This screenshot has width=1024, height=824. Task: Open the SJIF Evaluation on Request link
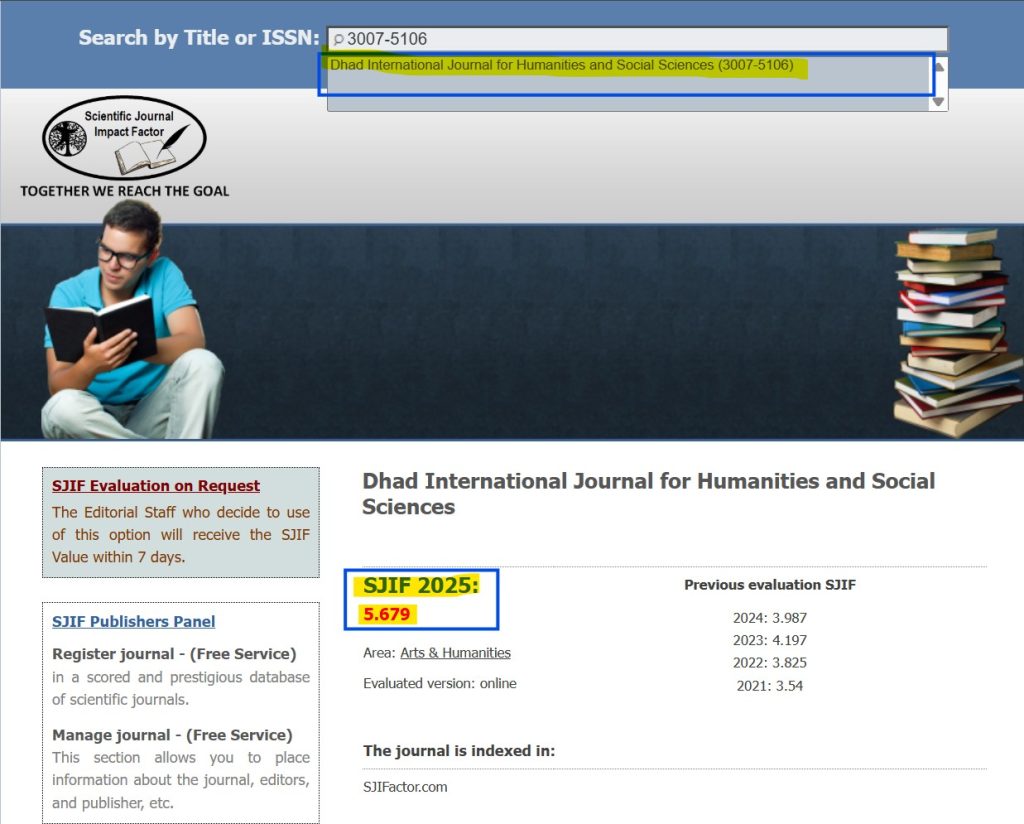click(x=156, y=486)
